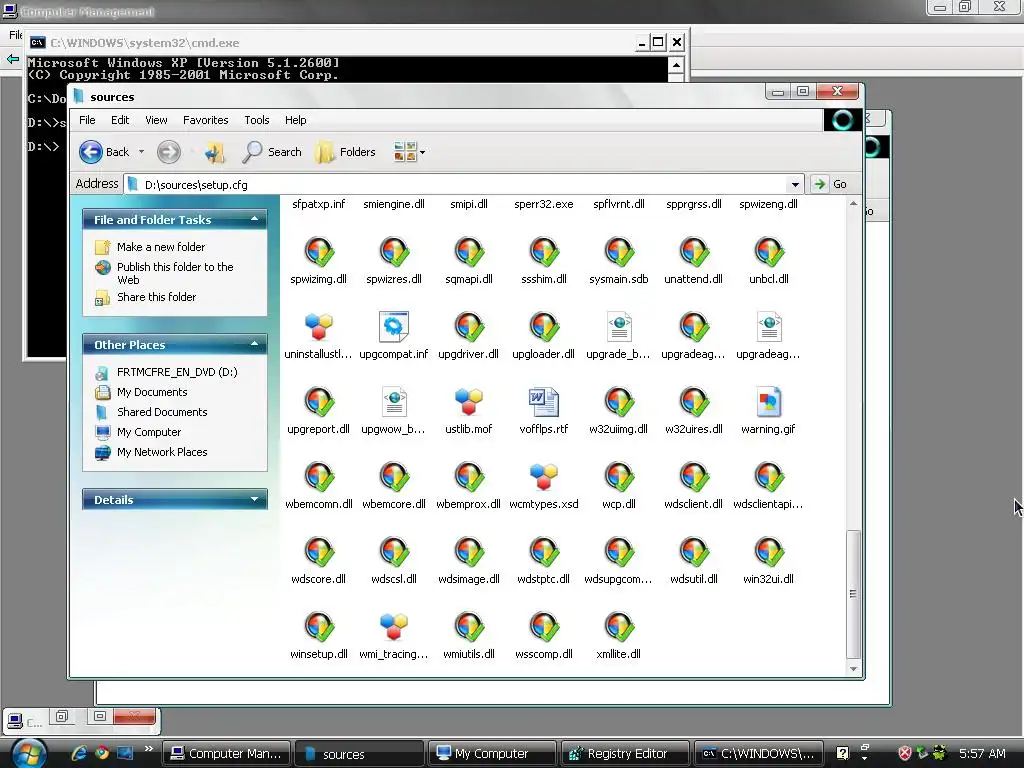
Task: Select the upgloader.dll file icon
Action: [x=543, y=327]
